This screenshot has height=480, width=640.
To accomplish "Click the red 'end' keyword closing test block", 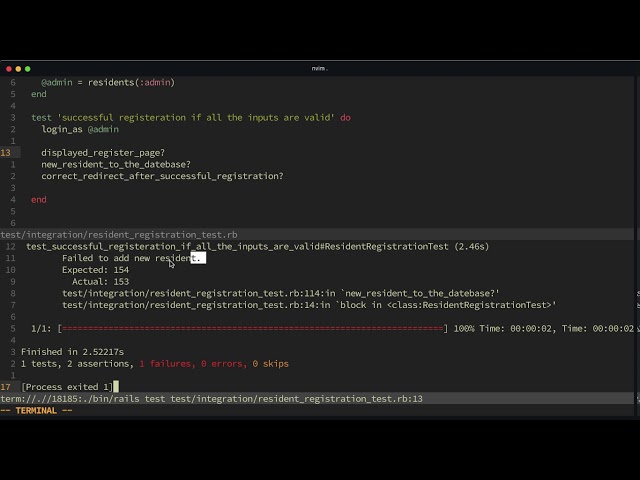I will [39, 200].
